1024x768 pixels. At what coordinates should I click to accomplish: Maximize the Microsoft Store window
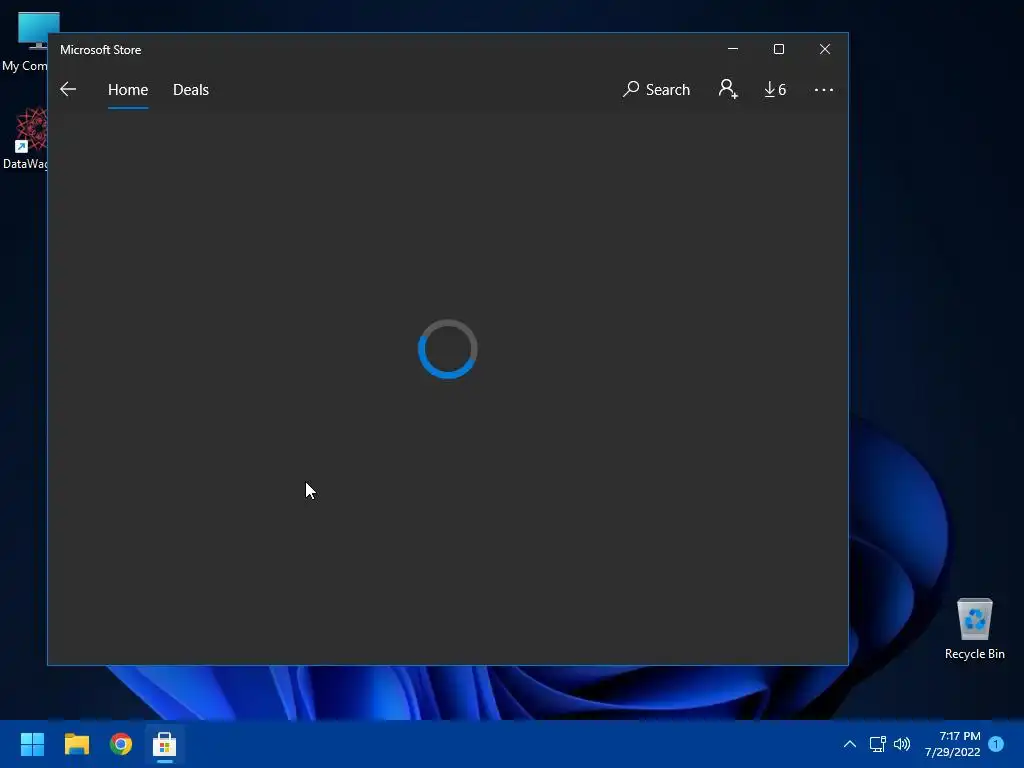[778, 49]
